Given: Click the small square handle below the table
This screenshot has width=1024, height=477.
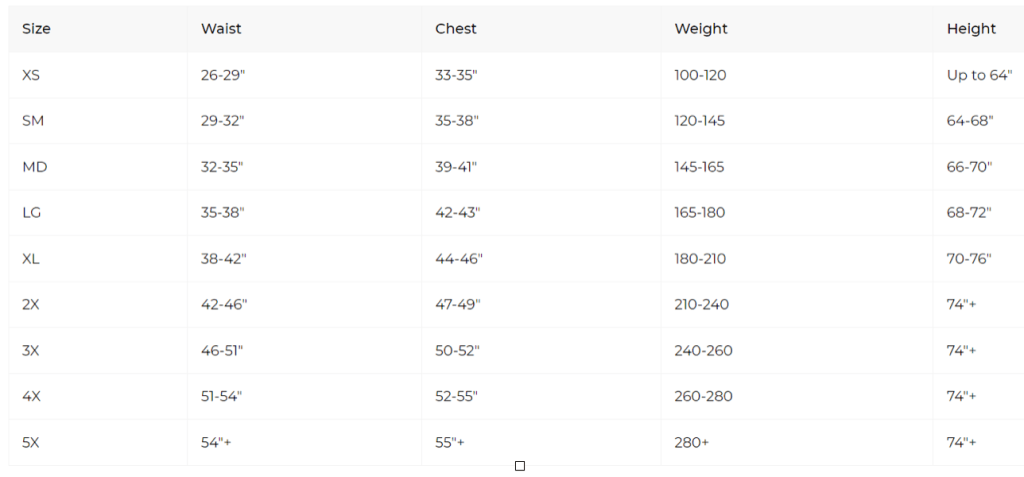Looking at the screenshot, I should coord(520,466).
